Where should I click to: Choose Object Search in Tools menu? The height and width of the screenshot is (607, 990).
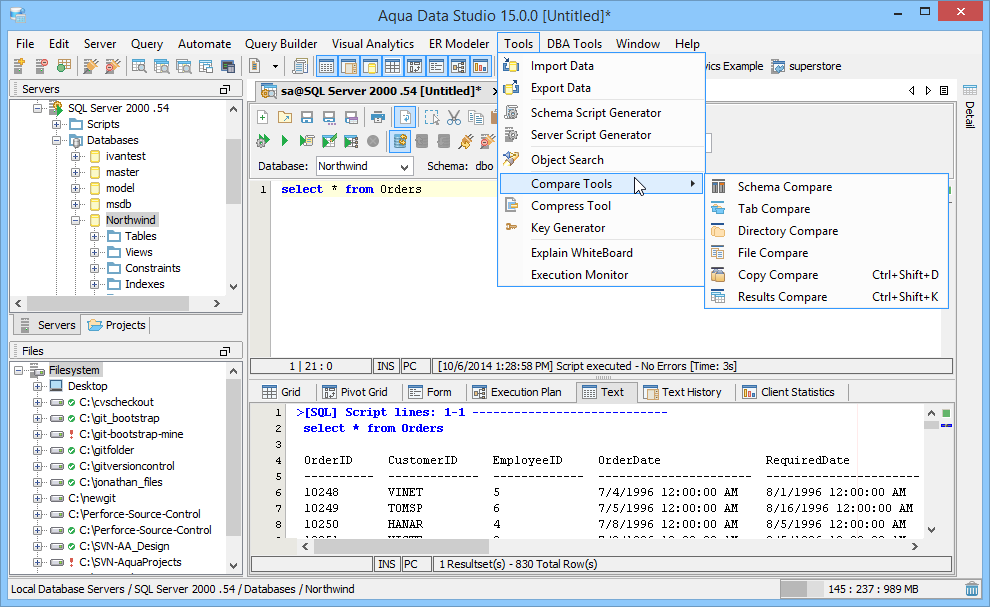(567, 160)
